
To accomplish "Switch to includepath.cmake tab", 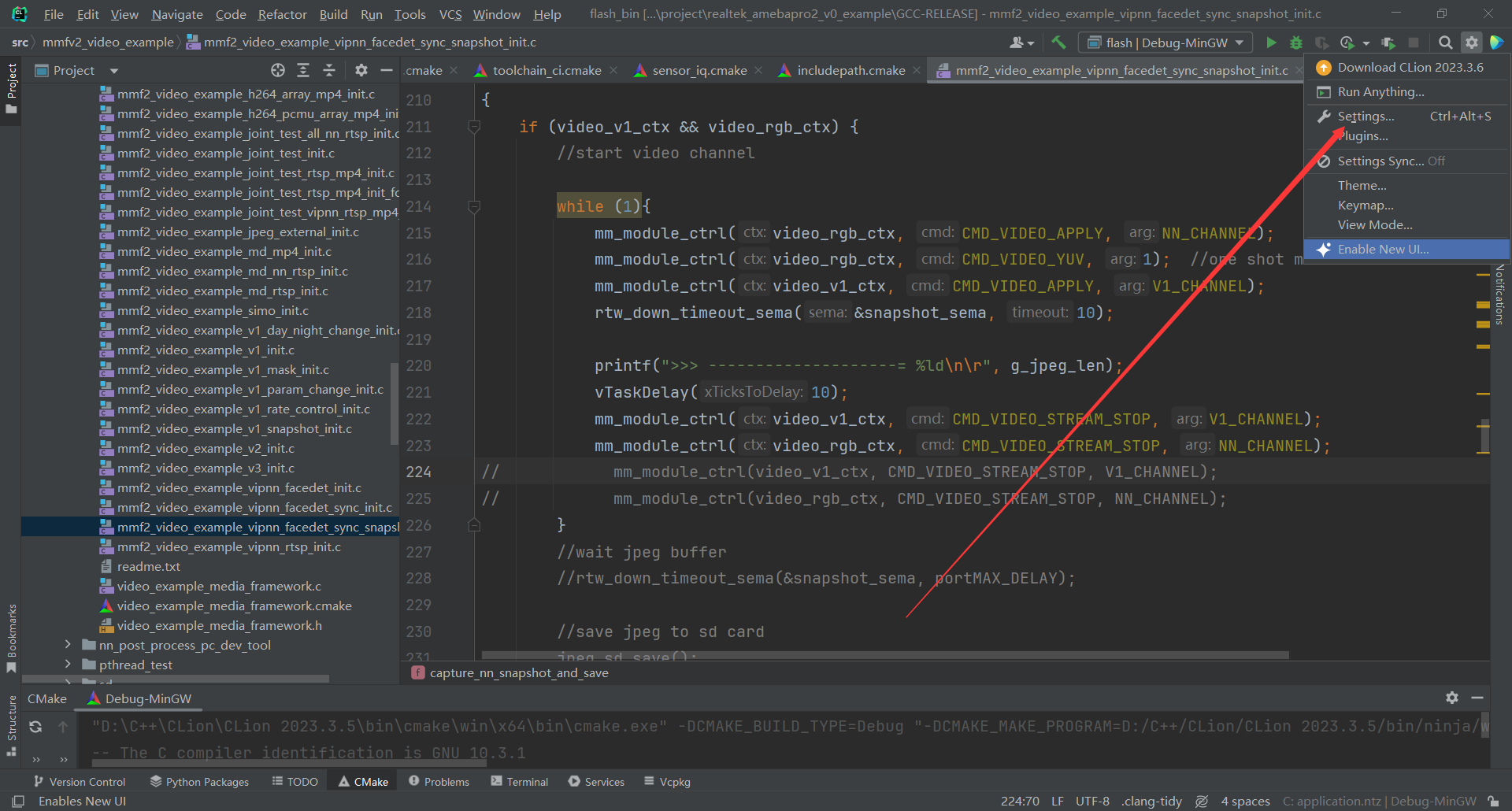I will (x=850, y=70).
